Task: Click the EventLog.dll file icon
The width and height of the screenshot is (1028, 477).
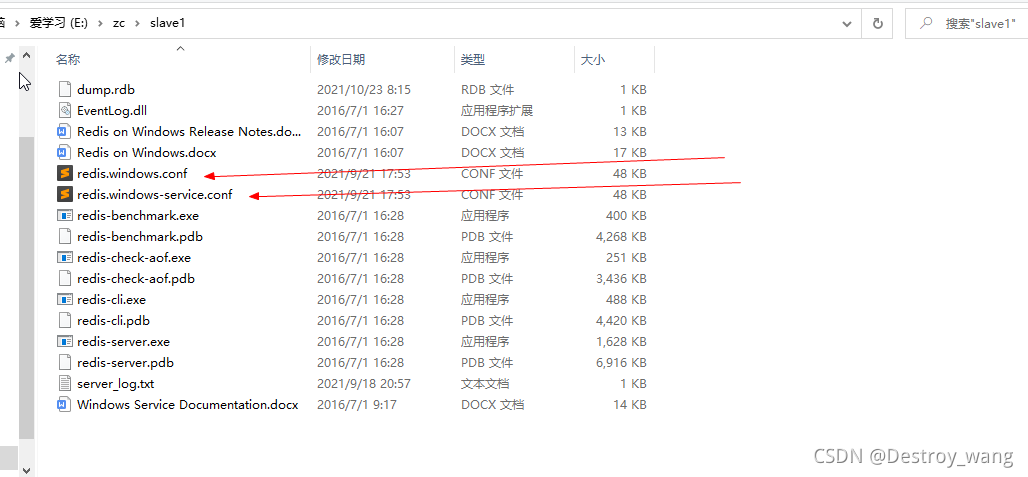Action: (x=64, y=111)
